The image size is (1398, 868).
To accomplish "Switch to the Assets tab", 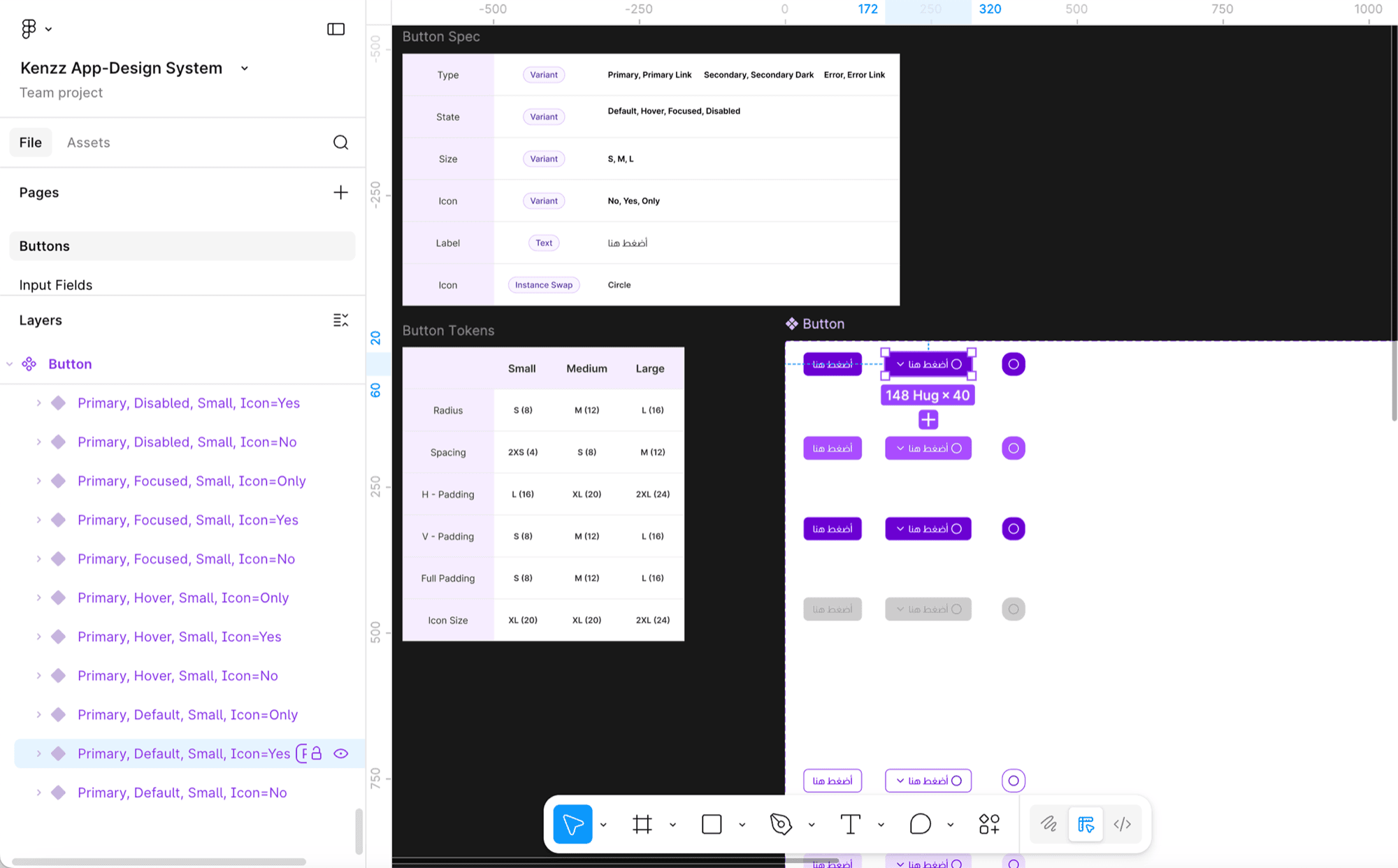I will click(x=89, y=143).
